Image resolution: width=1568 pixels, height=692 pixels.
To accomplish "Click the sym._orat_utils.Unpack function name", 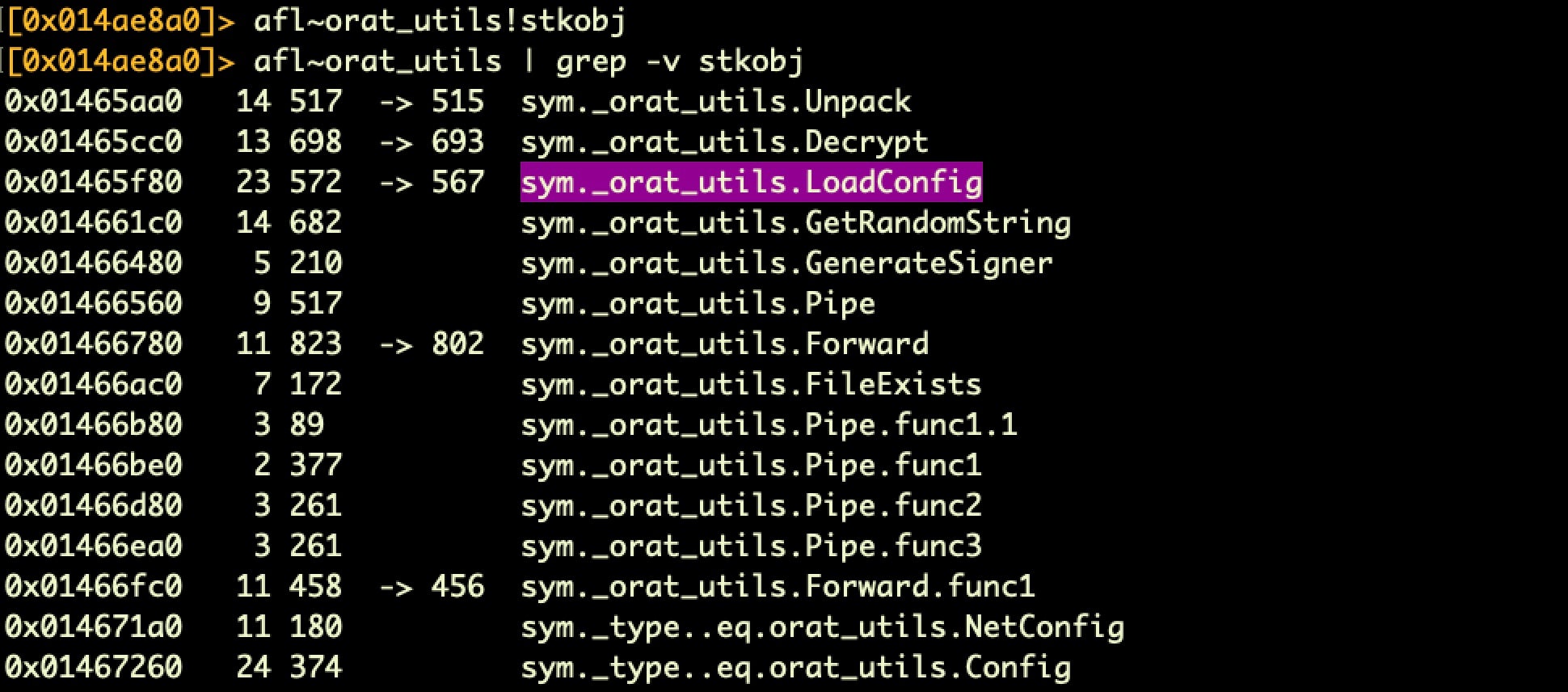I will click(715, 101).
